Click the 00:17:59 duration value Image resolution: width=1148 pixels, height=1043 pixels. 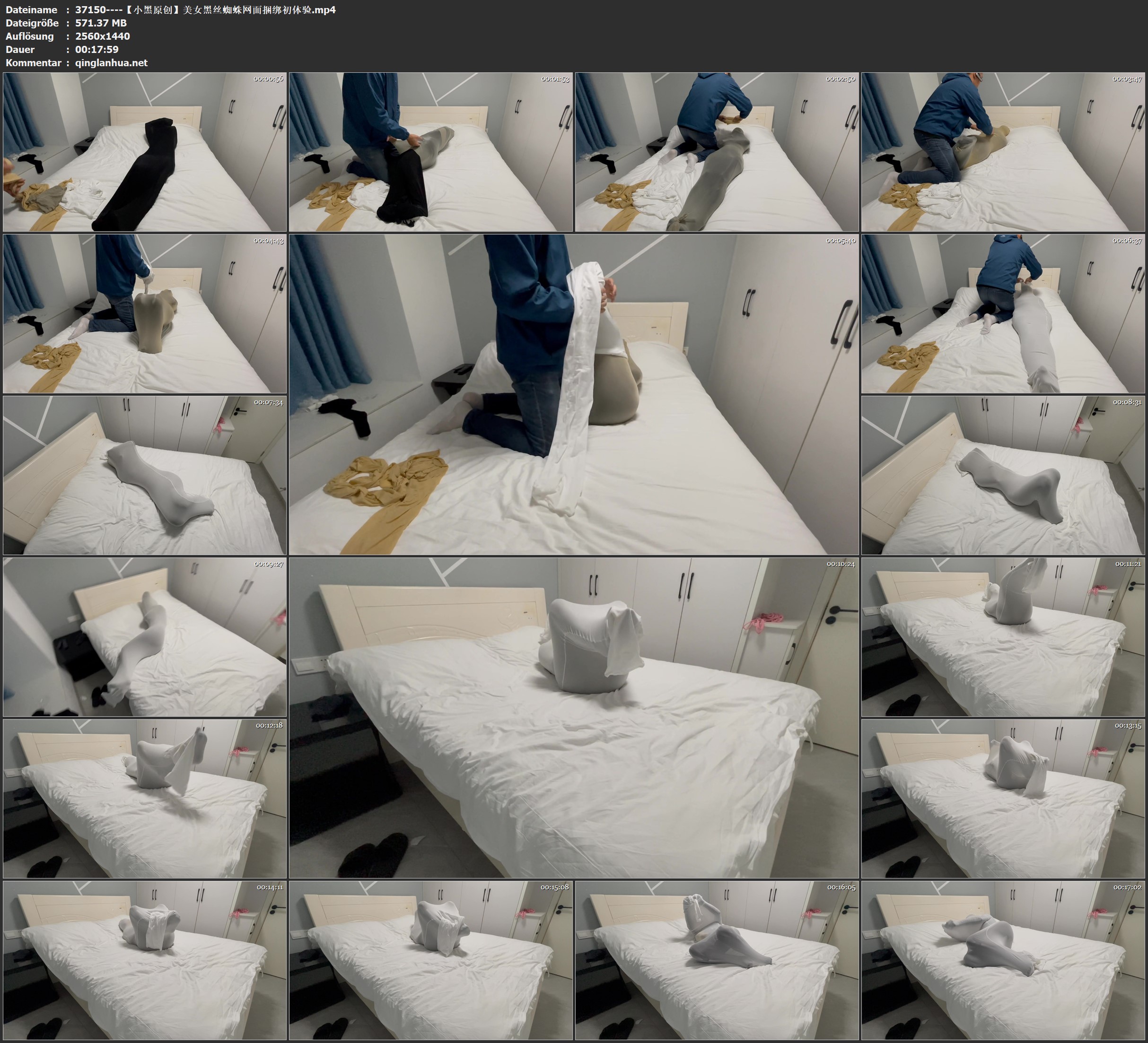[97, 50]
